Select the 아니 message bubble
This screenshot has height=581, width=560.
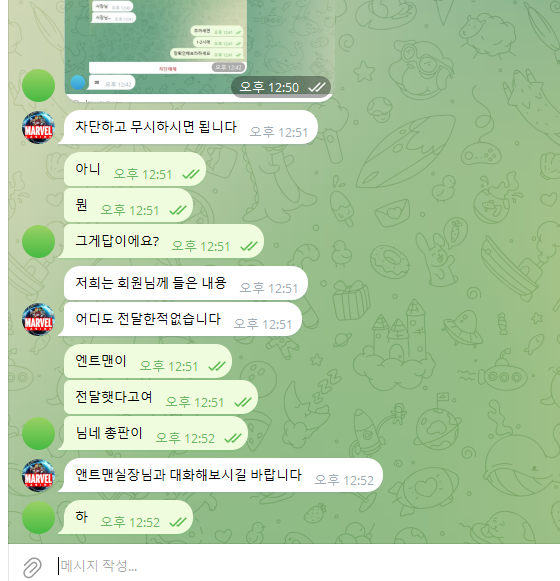click(135, 169)
